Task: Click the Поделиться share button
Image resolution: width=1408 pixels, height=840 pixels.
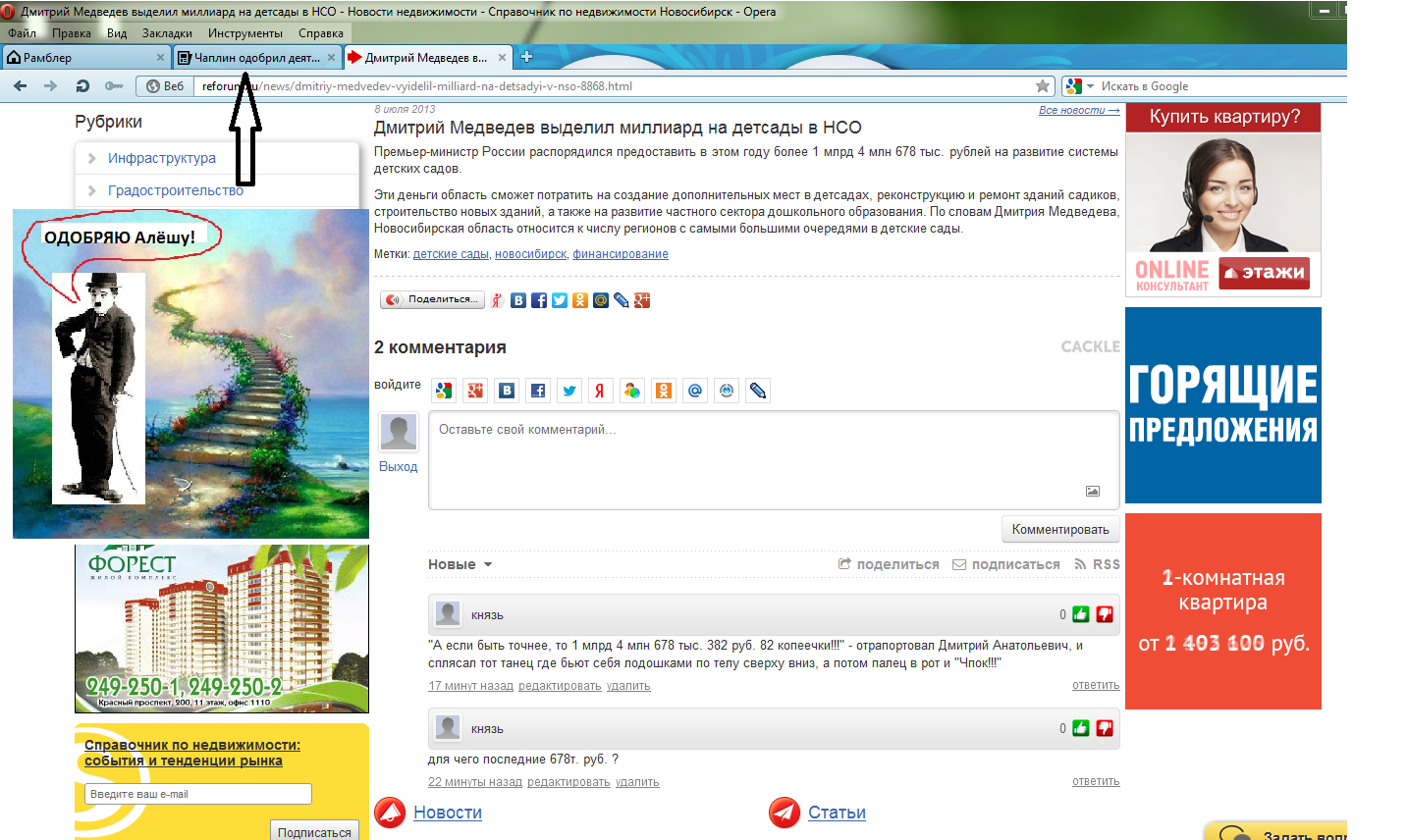Action: tap(432, 300)
